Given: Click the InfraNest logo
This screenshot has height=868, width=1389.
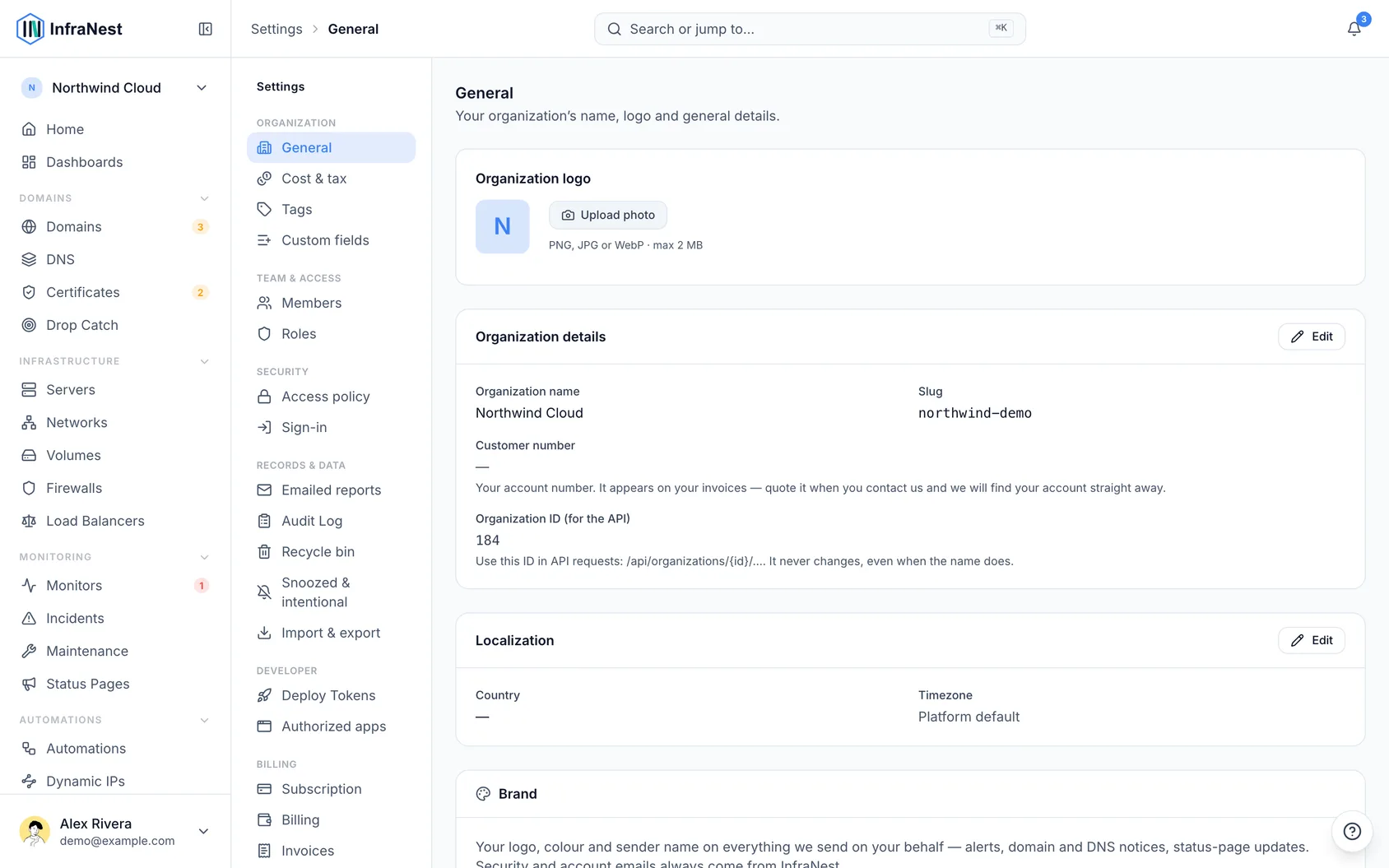Looking at the screenshot, I should [69, 29].
